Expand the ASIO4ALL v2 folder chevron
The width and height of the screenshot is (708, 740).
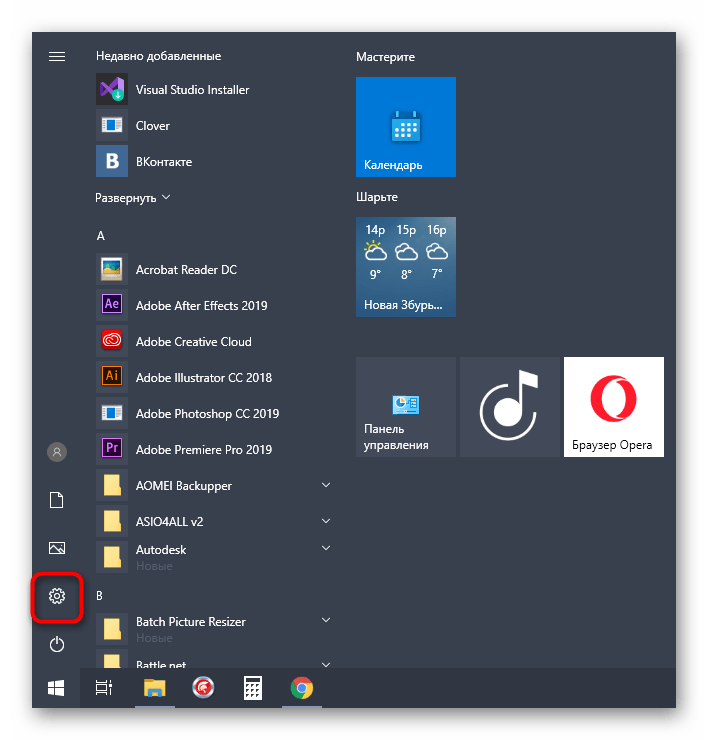pyautogui.click(x=326, y=521)
